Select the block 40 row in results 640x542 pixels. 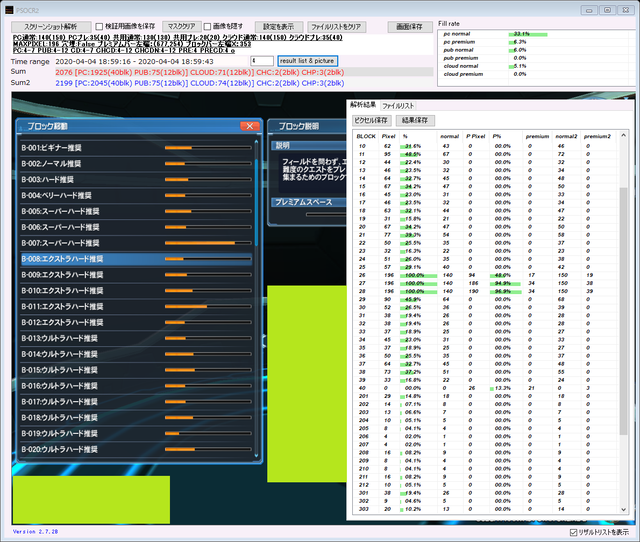[x=486, y=388]
